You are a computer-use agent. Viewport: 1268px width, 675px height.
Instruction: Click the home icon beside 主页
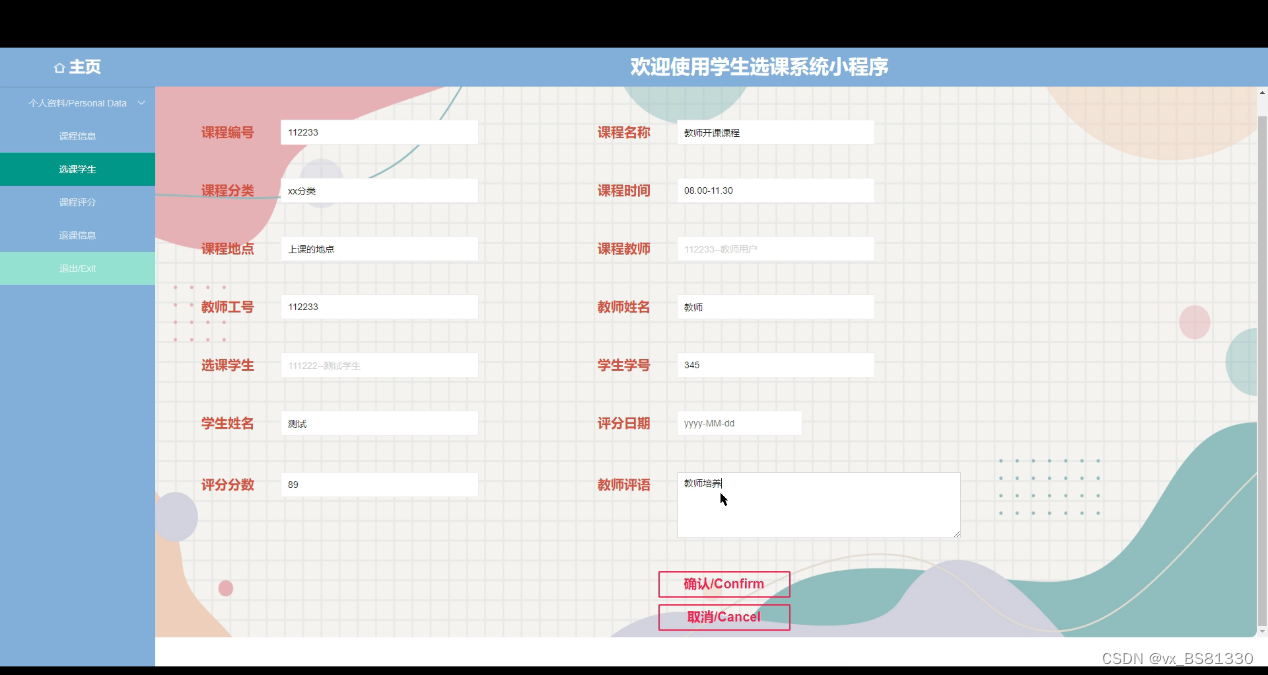(x=59, y=68)
